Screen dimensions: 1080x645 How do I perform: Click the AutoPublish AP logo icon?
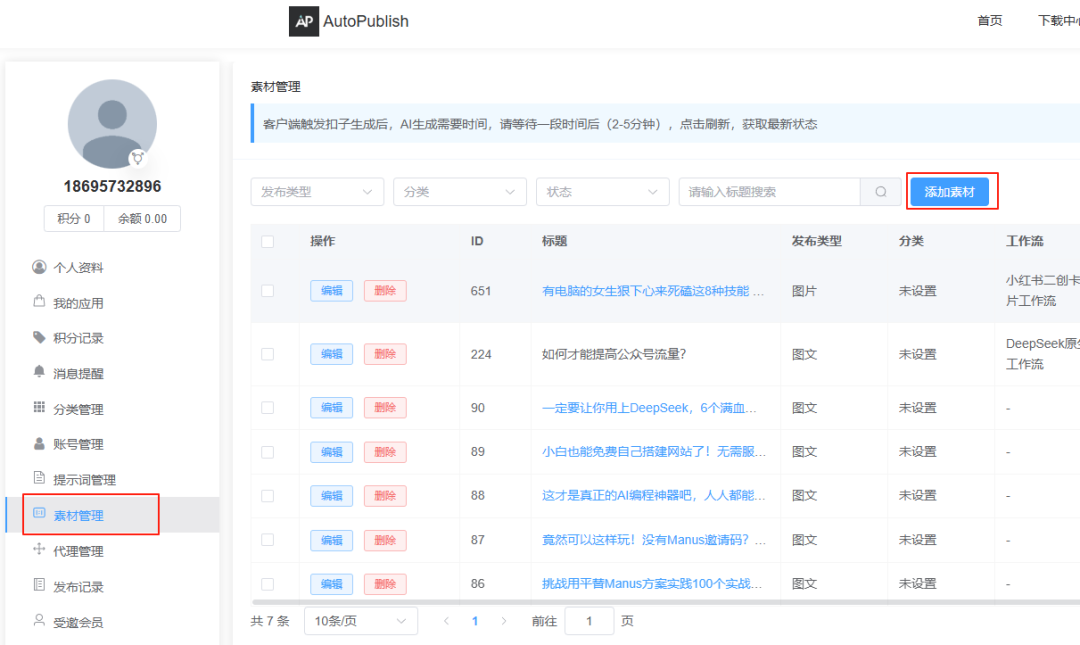click(x=304, y=21)
